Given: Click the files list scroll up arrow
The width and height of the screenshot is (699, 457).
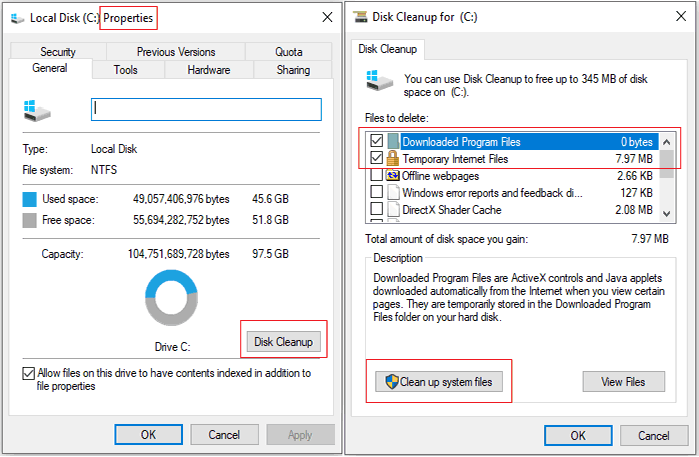Looking at the screenshot, I should 666,142.
